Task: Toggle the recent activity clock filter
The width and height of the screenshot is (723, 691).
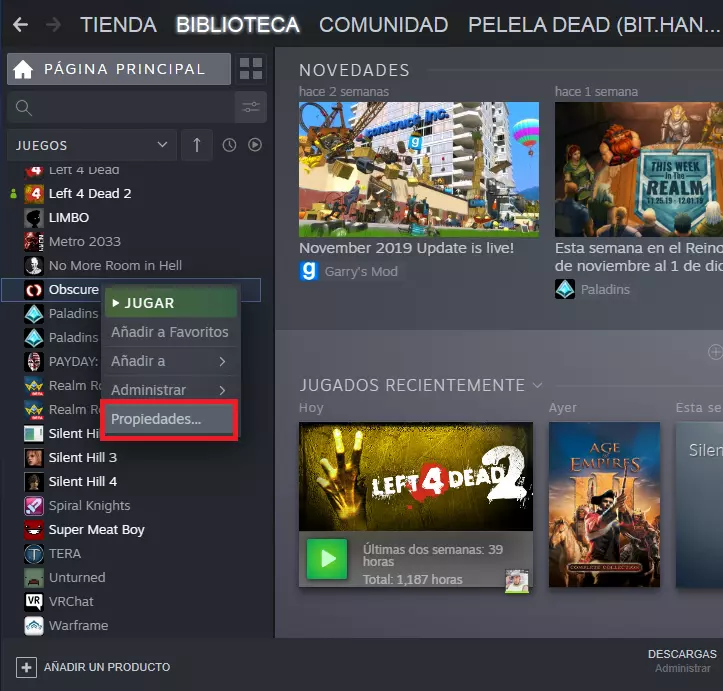Action: [229, 145]
